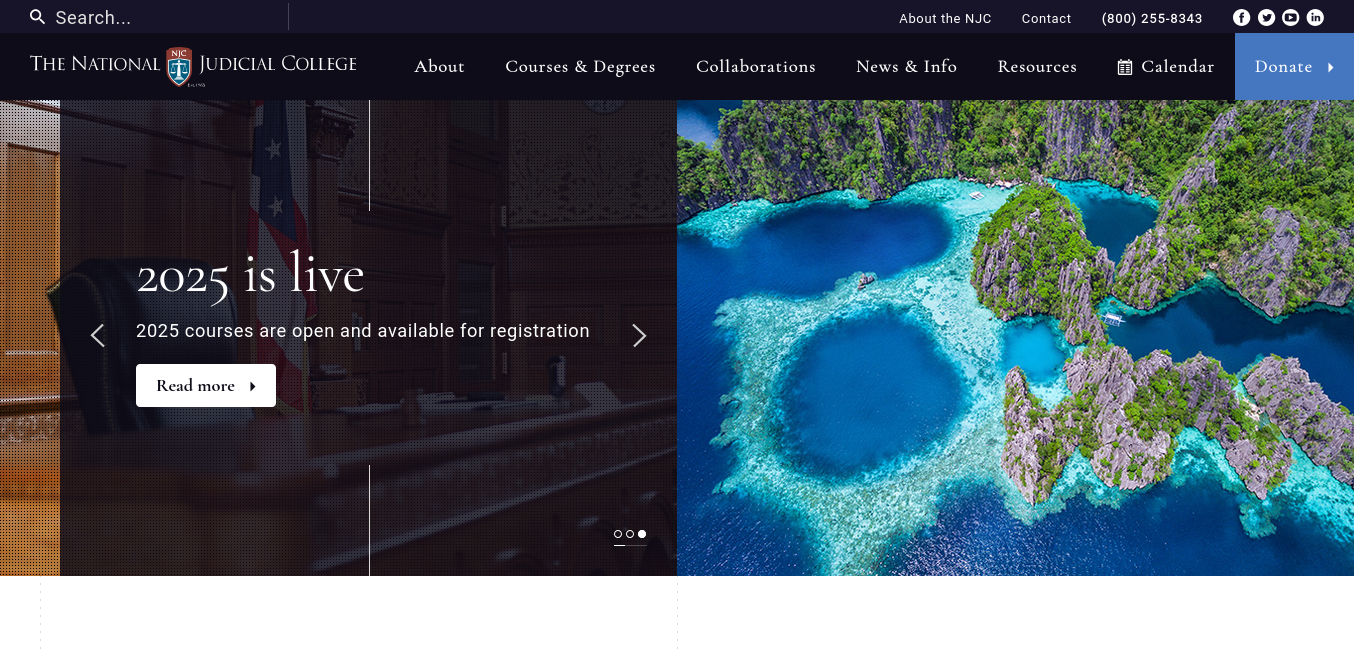
Task: Select the first carousel dot
Action: pos(618,534)
